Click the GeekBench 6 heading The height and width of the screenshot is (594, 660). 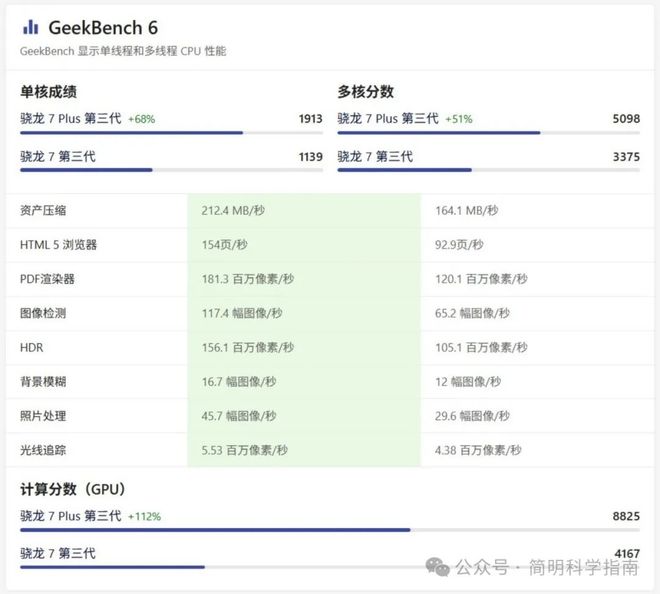[x=103, y=28]
